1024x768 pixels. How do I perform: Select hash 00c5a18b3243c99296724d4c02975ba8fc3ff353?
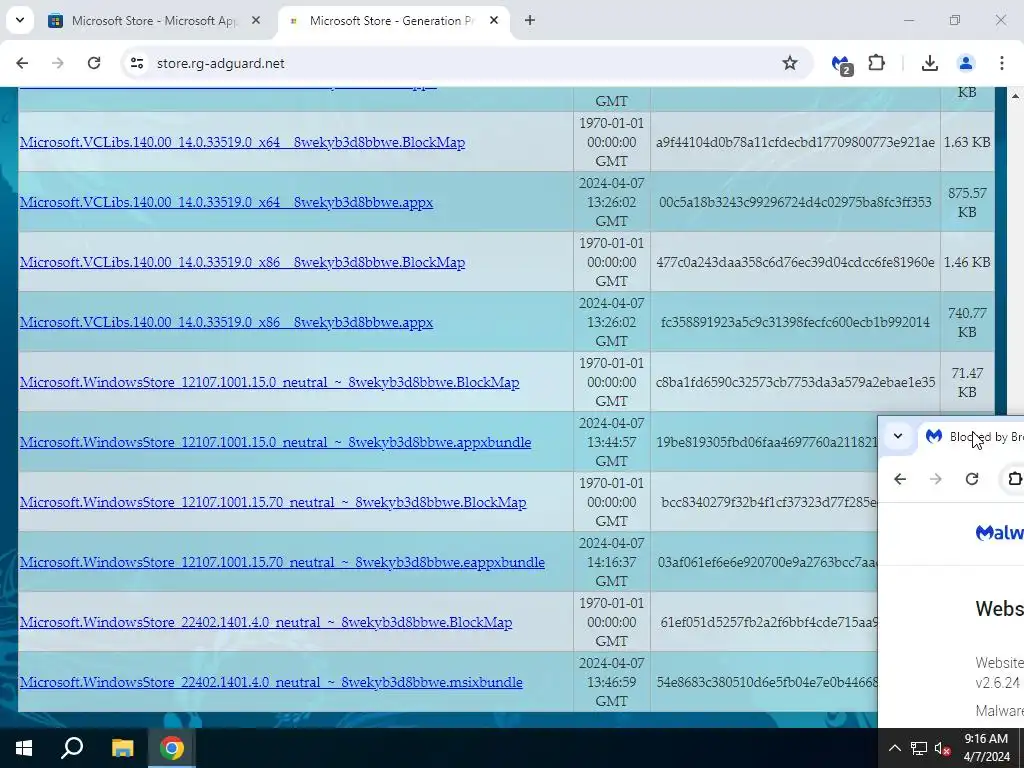coord(795,202)
